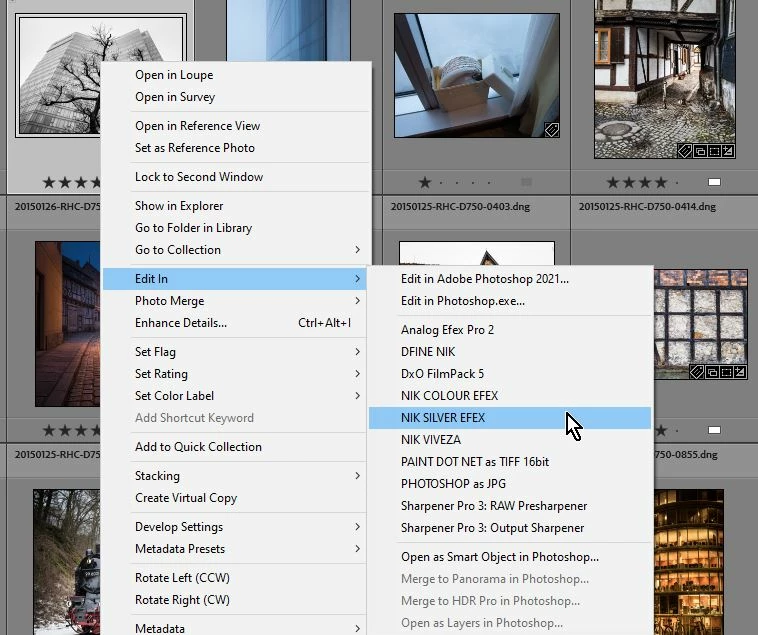Click collection badge on 0414 alley photo
758x635 pixels.
(x=699, y=151)
